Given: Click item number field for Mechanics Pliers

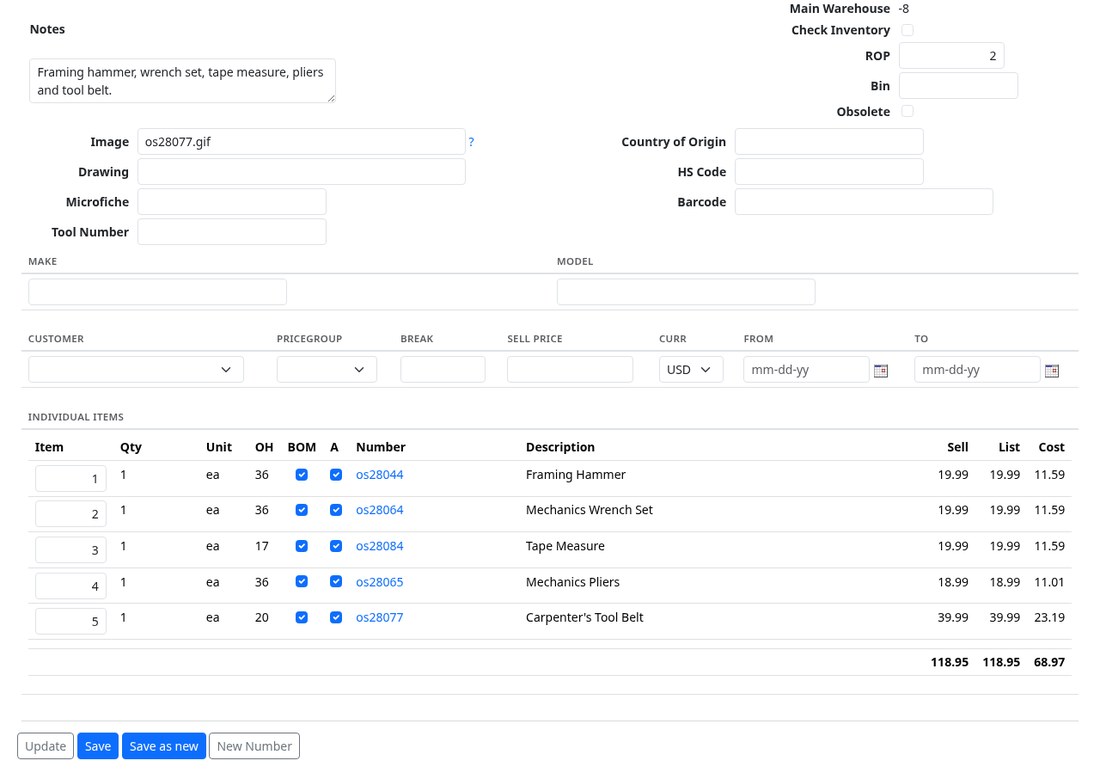Looking at the screenshot, I should point(71,585).
